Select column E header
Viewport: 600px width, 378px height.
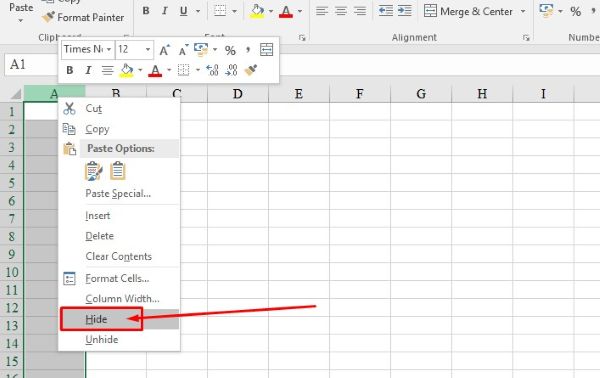pos(299,94)
